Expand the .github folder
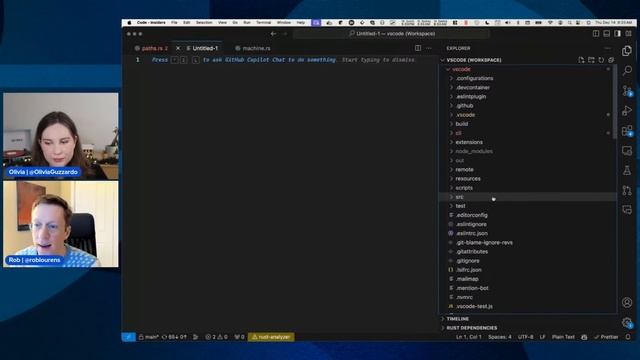Viewport: 640px width, 360px height. [x=529, y=106]
